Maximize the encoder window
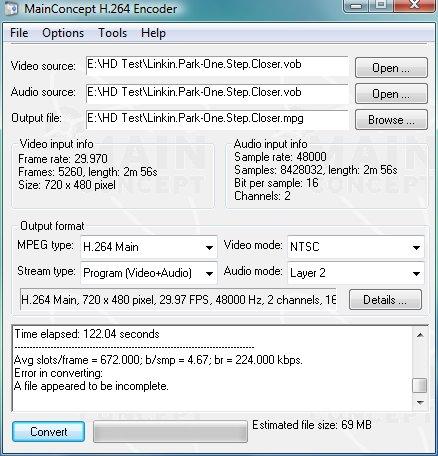This screenshot has height=456, width=438. (381, 5)
